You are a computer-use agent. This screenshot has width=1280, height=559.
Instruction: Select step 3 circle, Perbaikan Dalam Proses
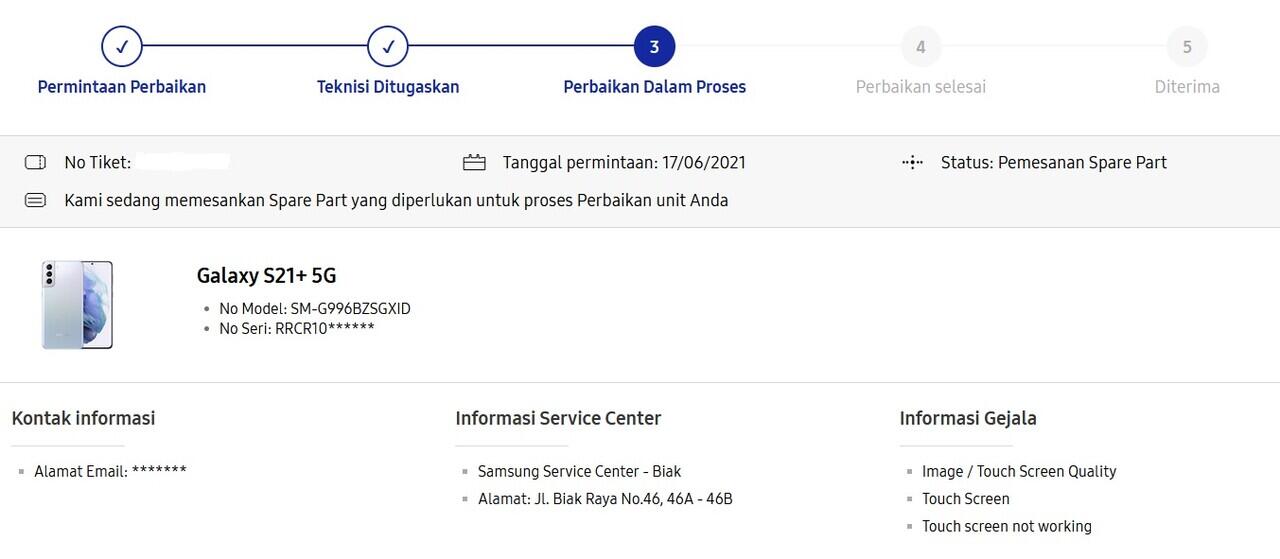(x=654, y=46)
